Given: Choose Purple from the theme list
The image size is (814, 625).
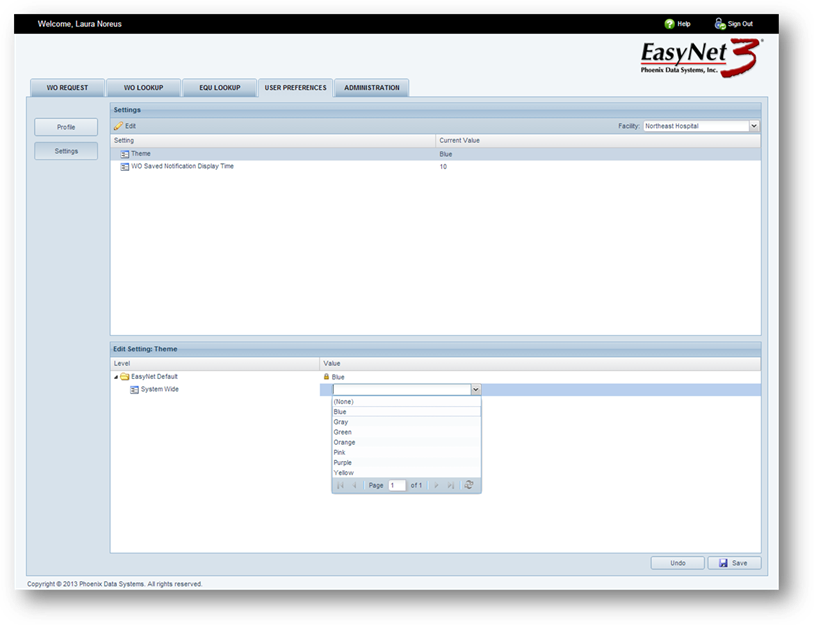Looking at the screenshot, I should (x=343, y=463).
